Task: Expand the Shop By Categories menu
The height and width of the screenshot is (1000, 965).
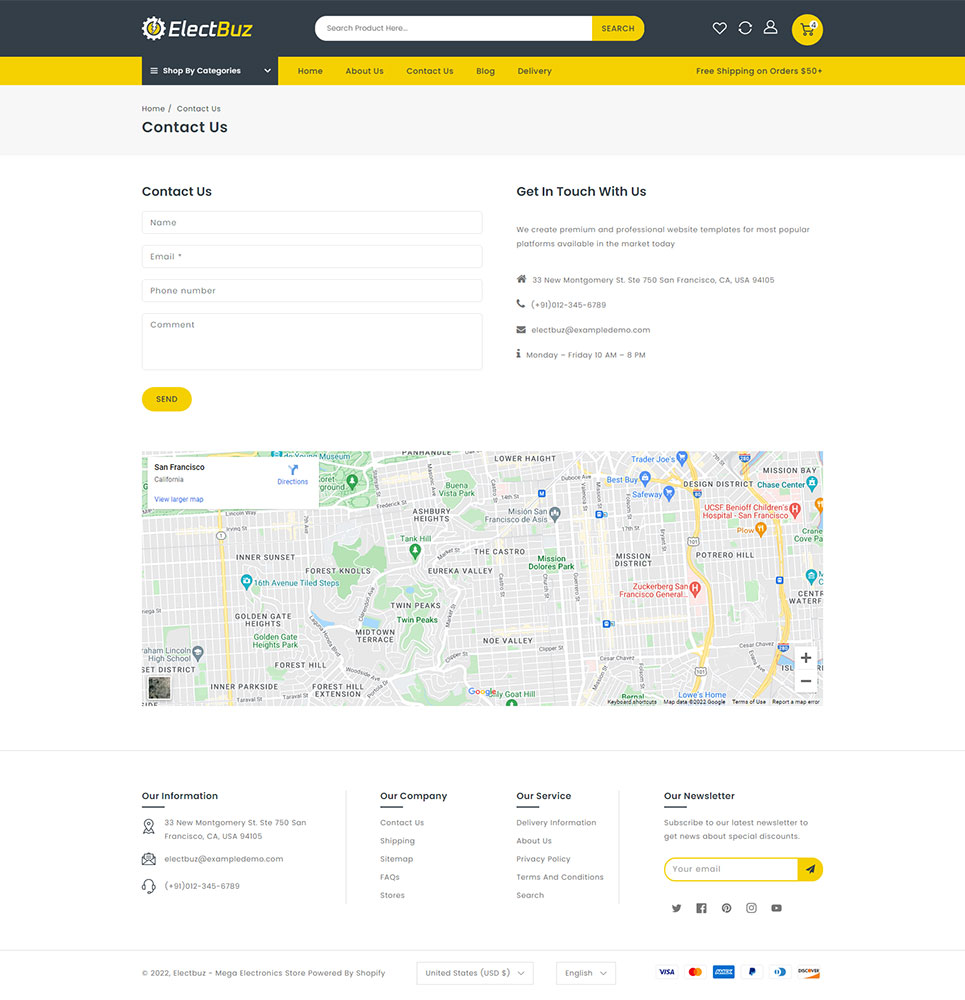Action: 210,71
